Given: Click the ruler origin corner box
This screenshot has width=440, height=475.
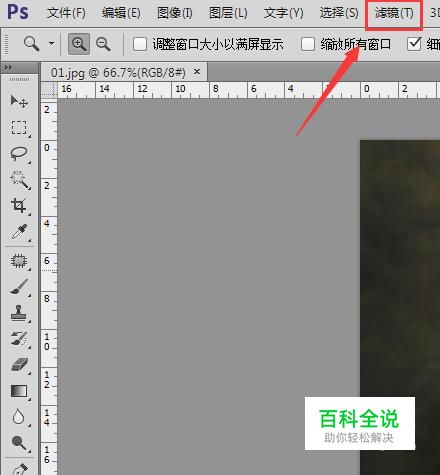Looking at the screenshot, I should [49, 90].
